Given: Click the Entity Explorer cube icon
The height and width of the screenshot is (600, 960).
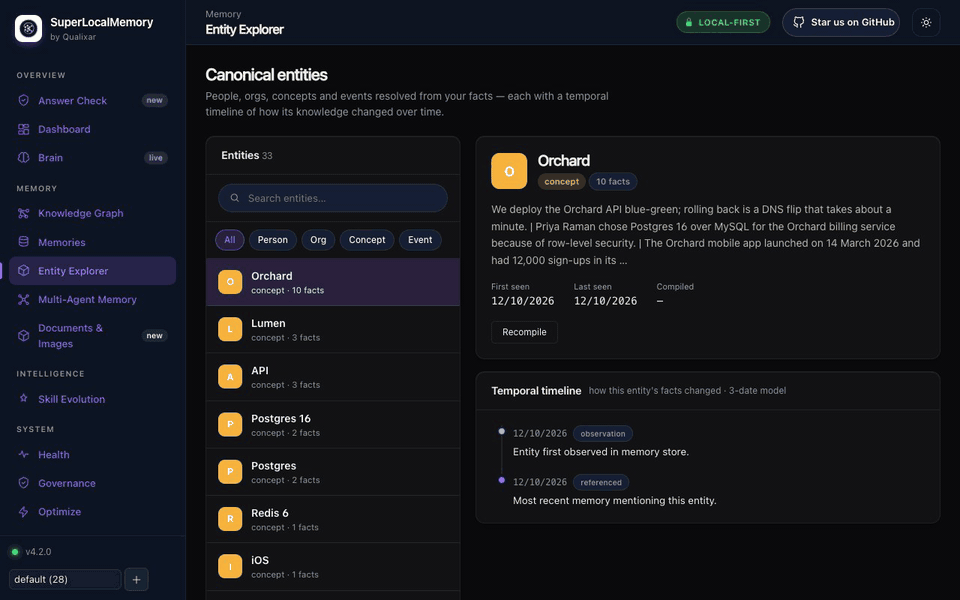Looking at the screenshot, I should coord(23,271).
